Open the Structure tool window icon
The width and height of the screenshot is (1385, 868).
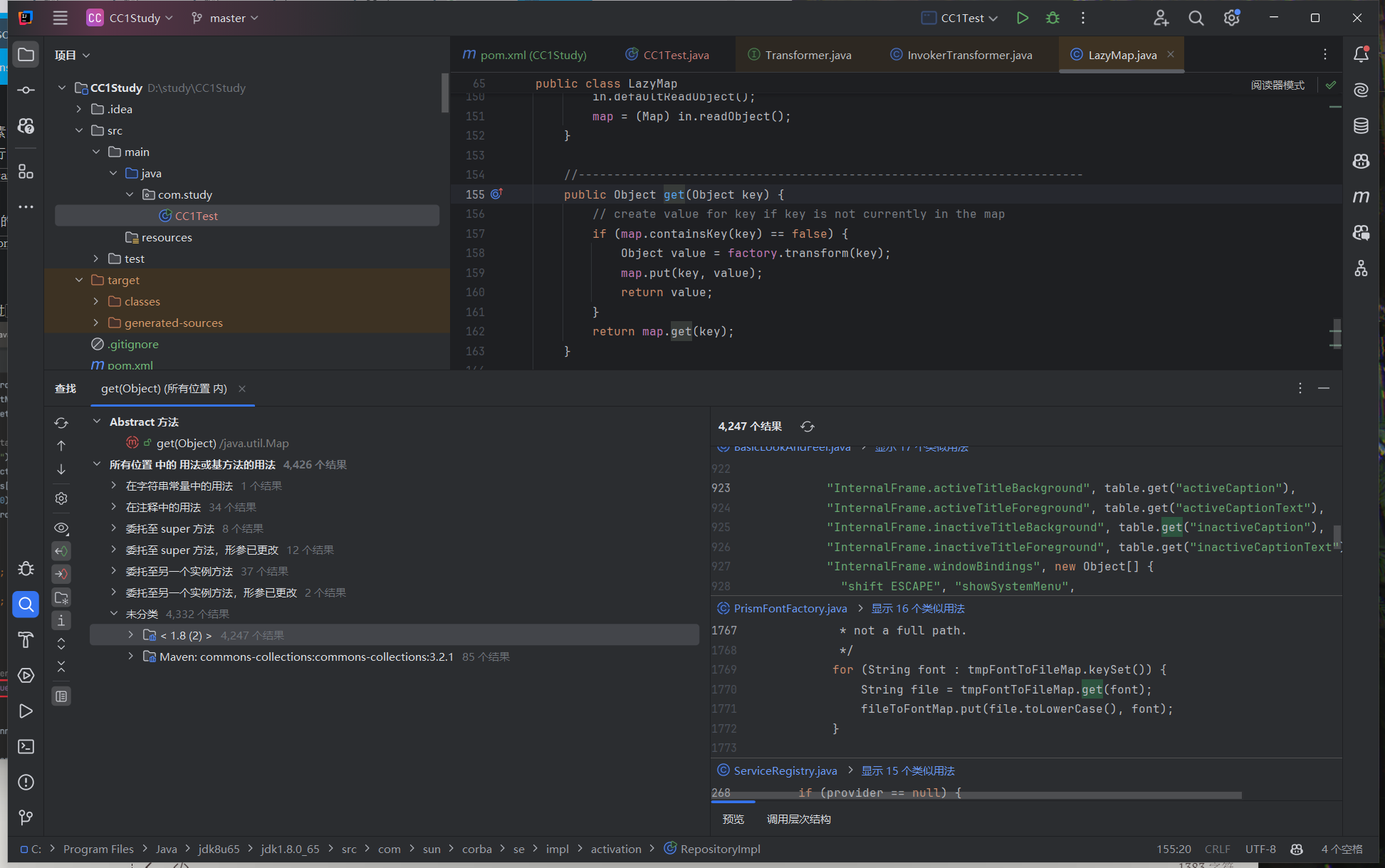point(26,171)
